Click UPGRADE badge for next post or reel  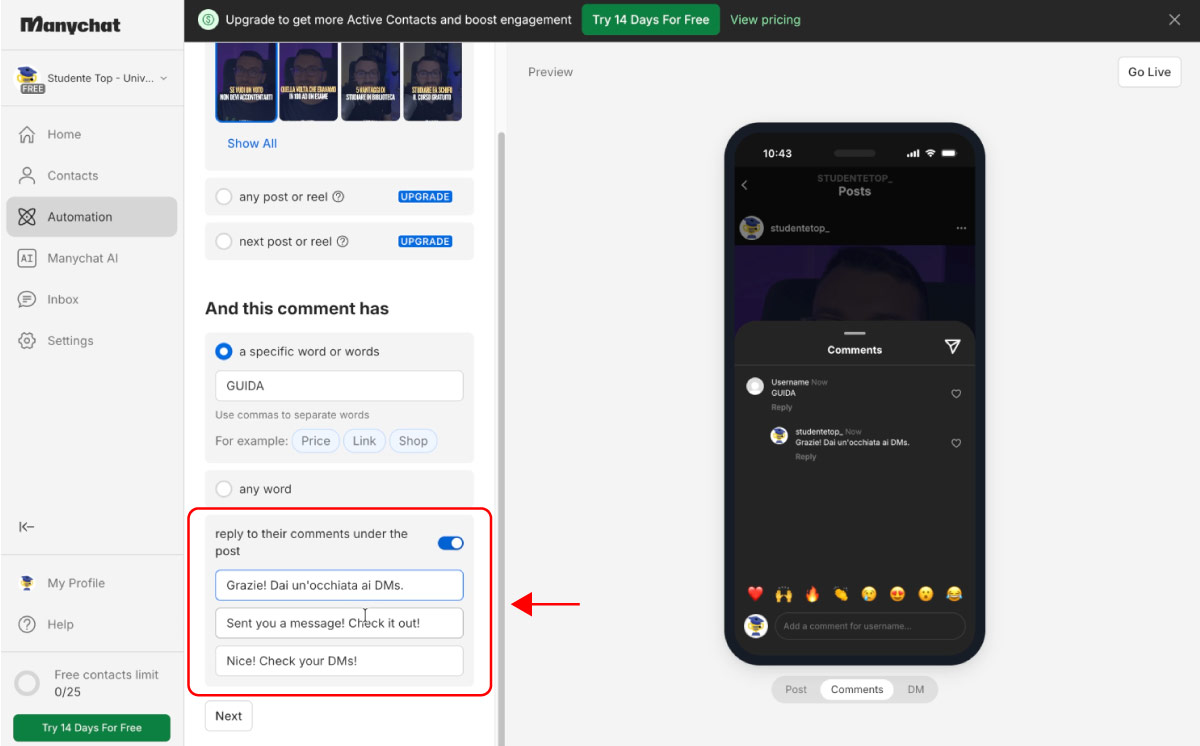coord(425,241)
